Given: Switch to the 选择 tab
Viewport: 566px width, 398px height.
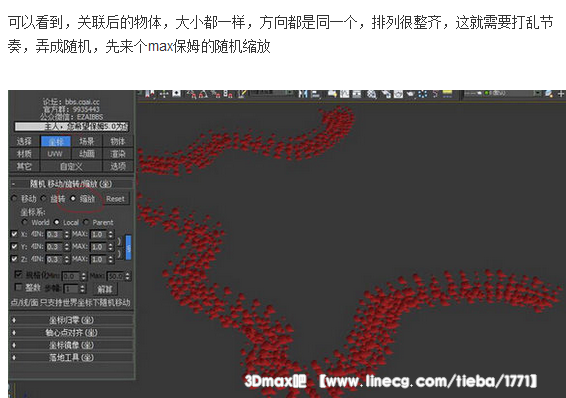Looking at the screenshot, I should point(24,141).
